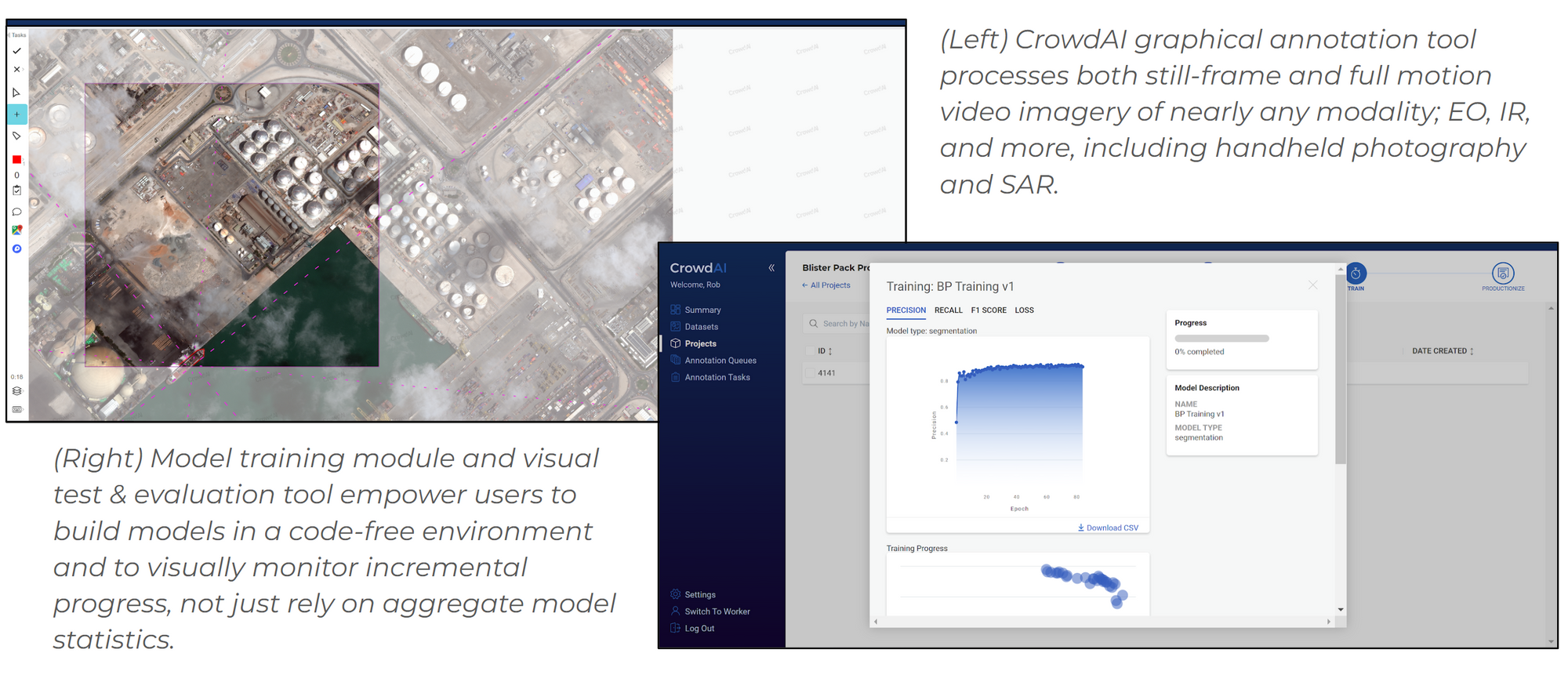The height and width of the screenshot is (682, 1568).
Task: Expand the Tasks panel in the annotation tool
Action: 18,35
